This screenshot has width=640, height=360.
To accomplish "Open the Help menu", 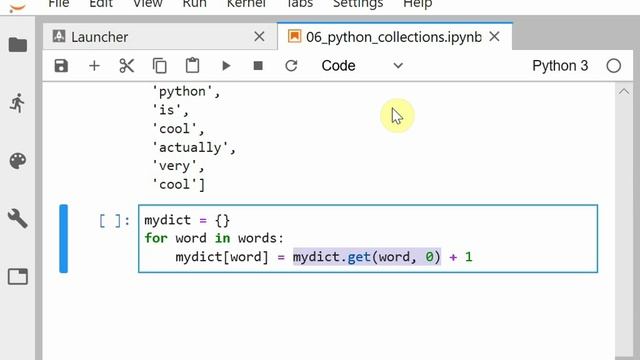I will (418, 4).
